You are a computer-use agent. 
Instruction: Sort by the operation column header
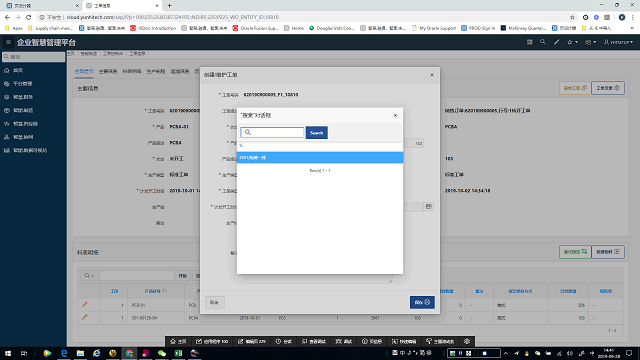(114, 291)
